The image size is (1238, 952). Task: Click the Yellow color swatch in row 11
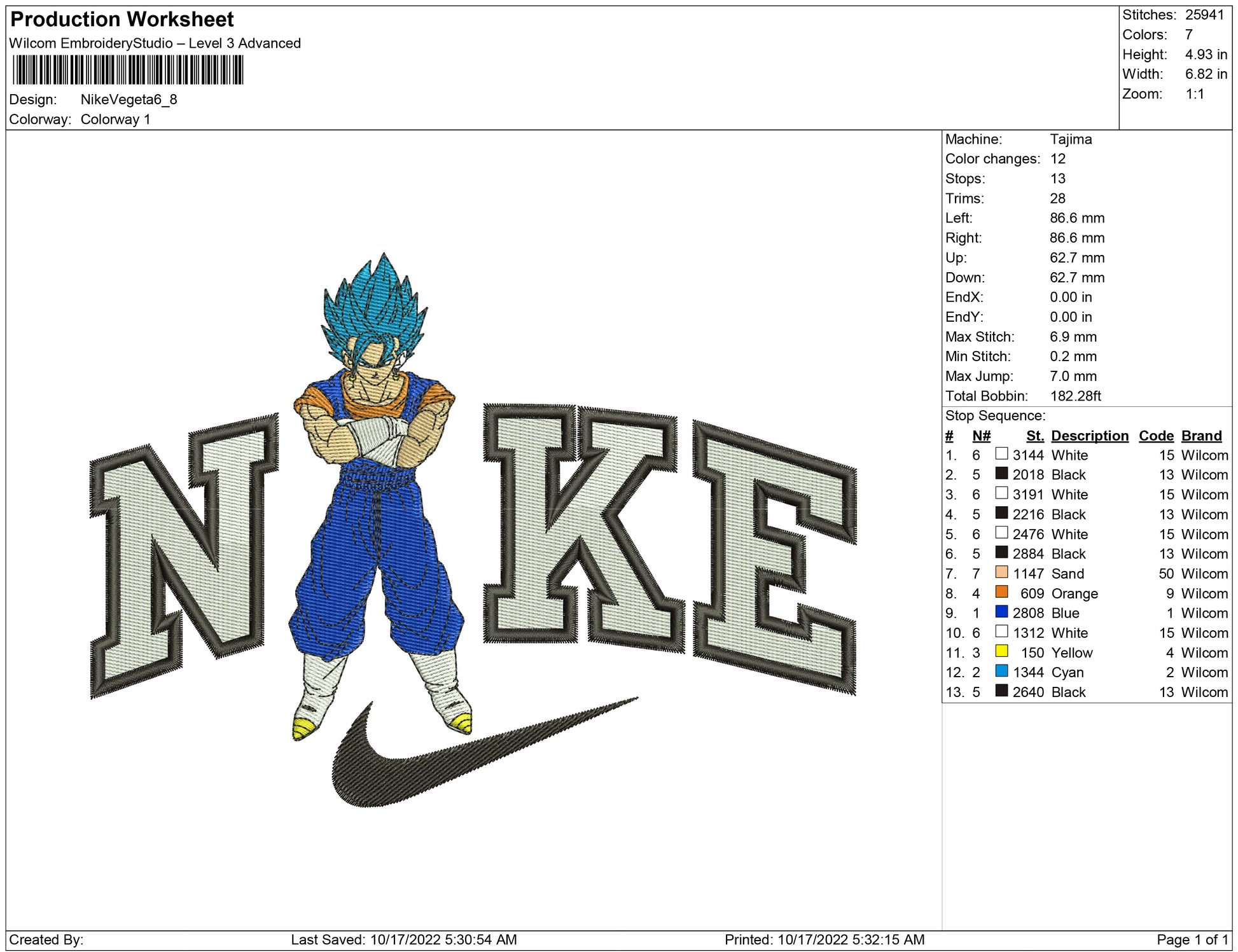coord(1001,651)
